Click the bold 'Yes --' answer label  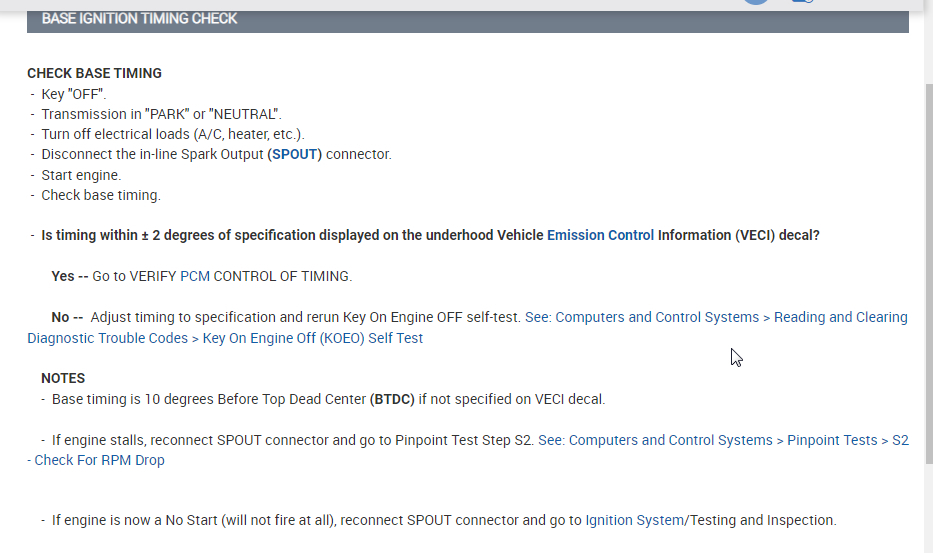pyautogui.click(x=70, y=276)
